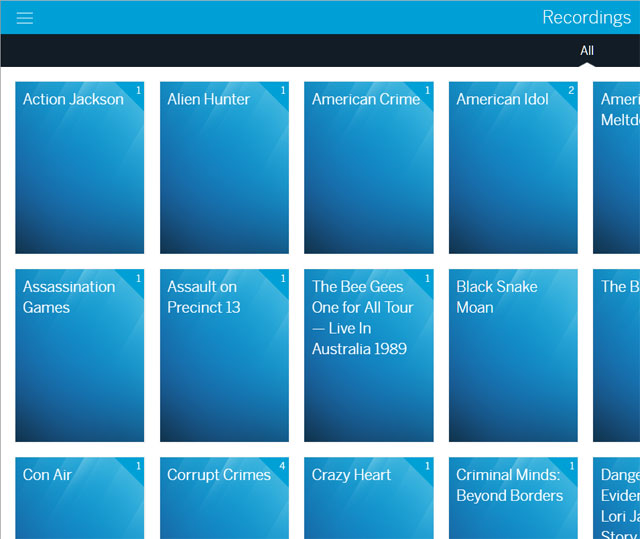Click the count badge on The Bee Gees tile
Screen dimensions: 640x539
[x=427, y=278]
